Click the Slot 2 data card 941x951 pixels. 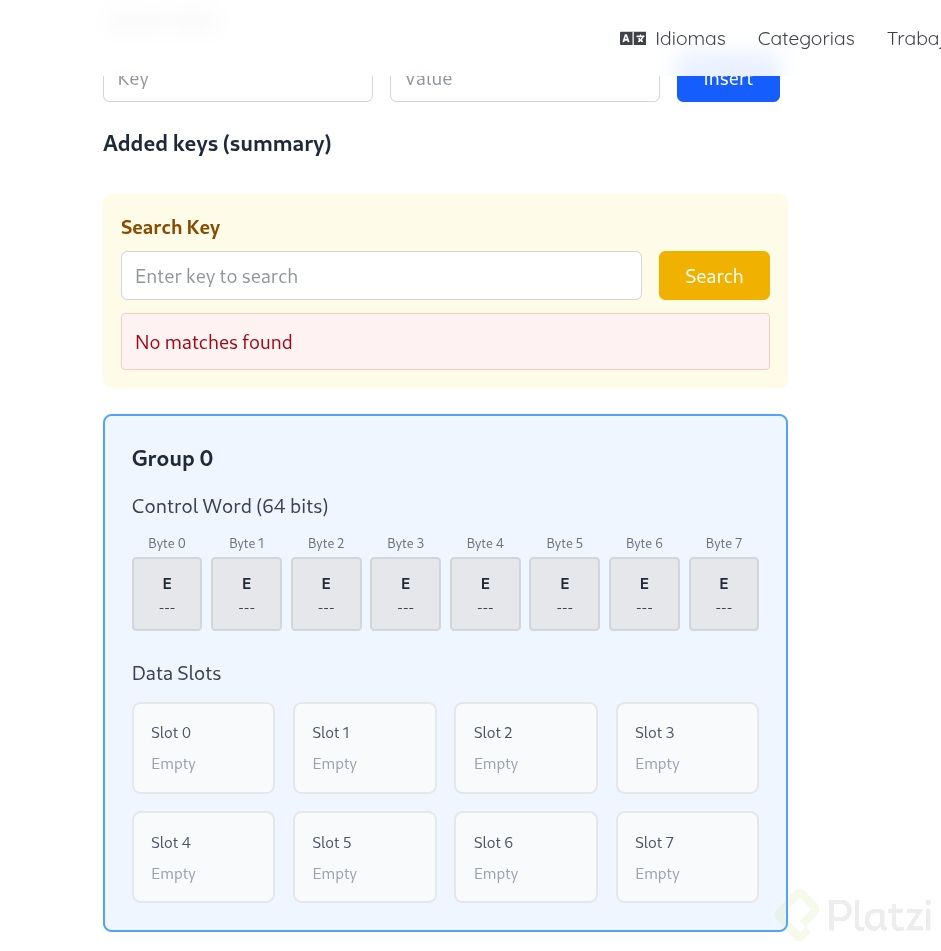(526, 748)
